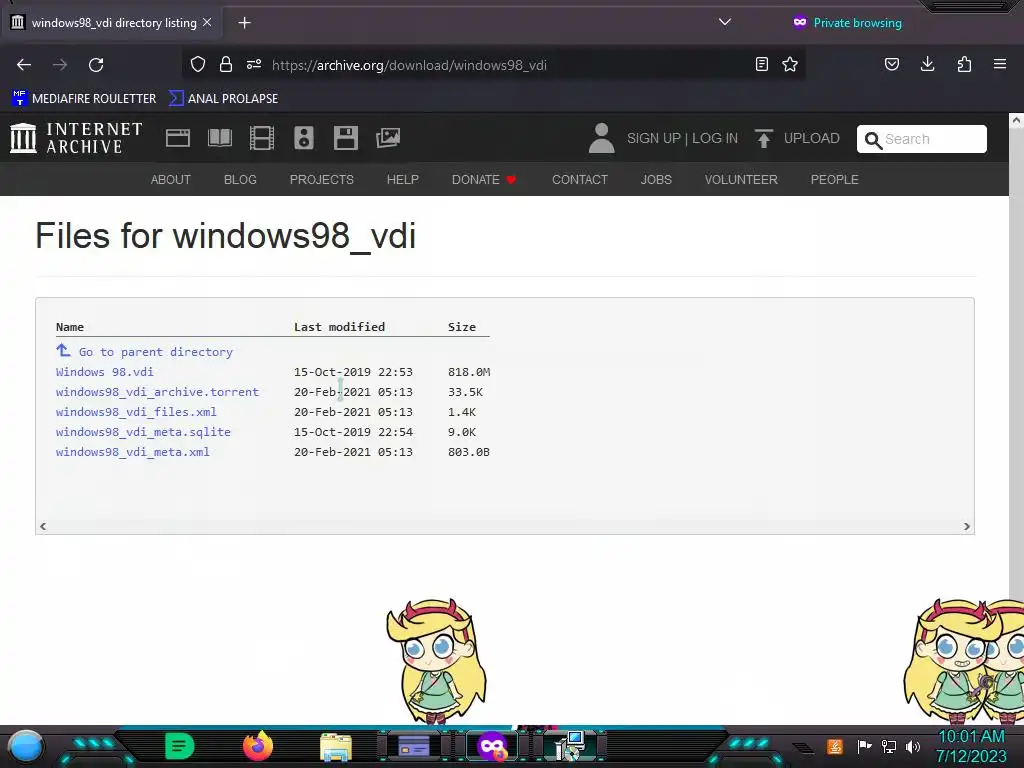Open File Explorer from the taskbar
Image resolution: width=1024 pixels, height=768 pixels.
336,747
